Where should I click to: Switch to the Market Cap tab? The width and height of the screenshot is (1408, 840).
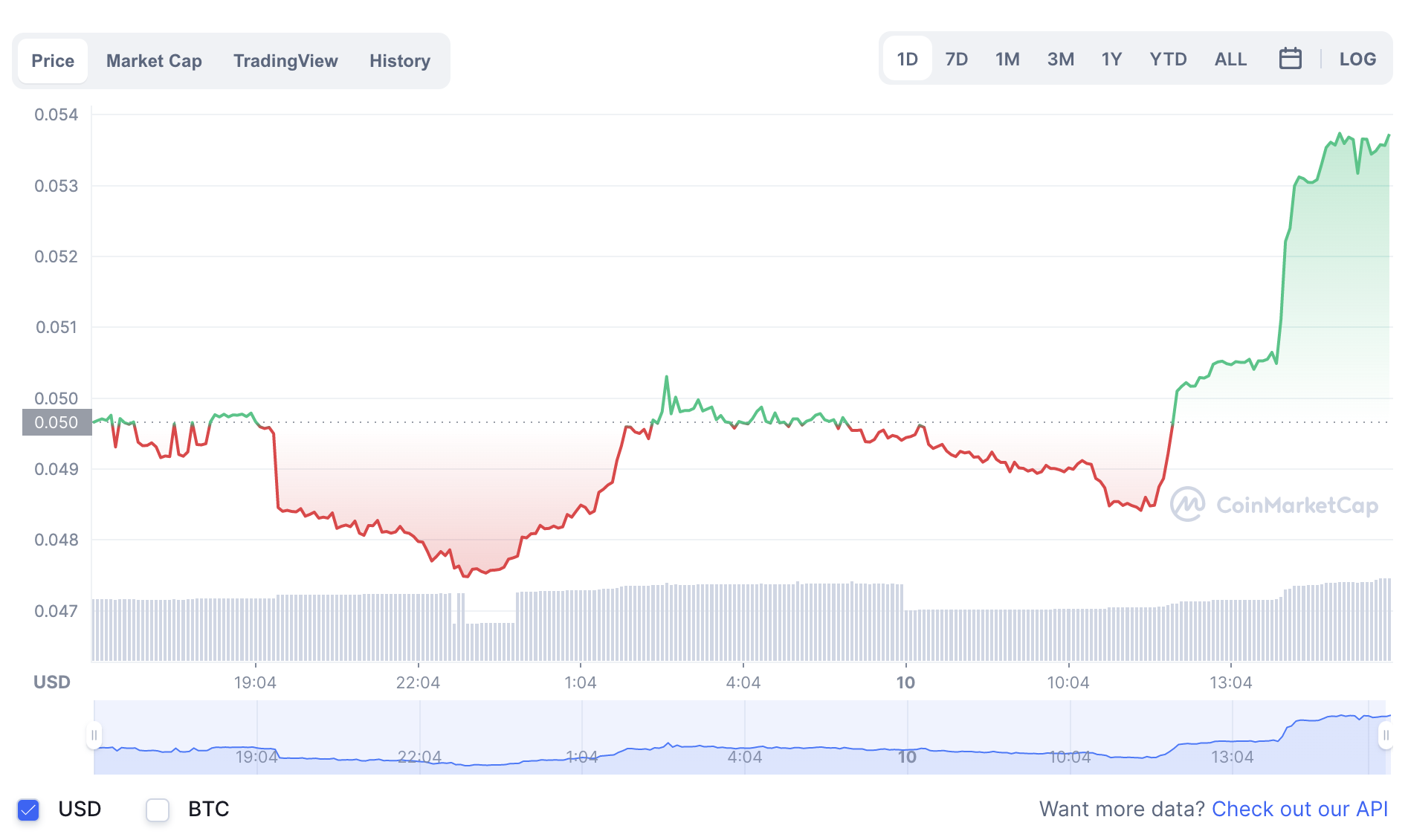point(154,61)
